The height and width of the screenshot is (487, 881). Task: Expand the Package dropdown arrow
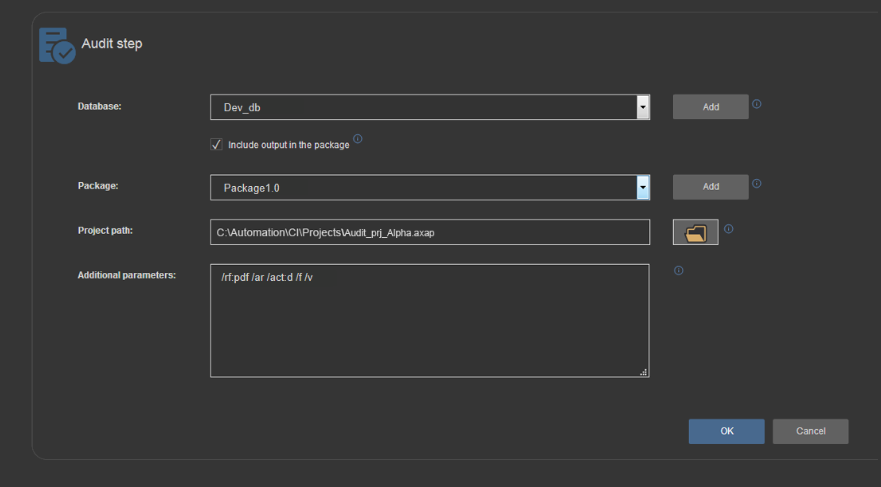pyautogui.click(x=643, y=188)
